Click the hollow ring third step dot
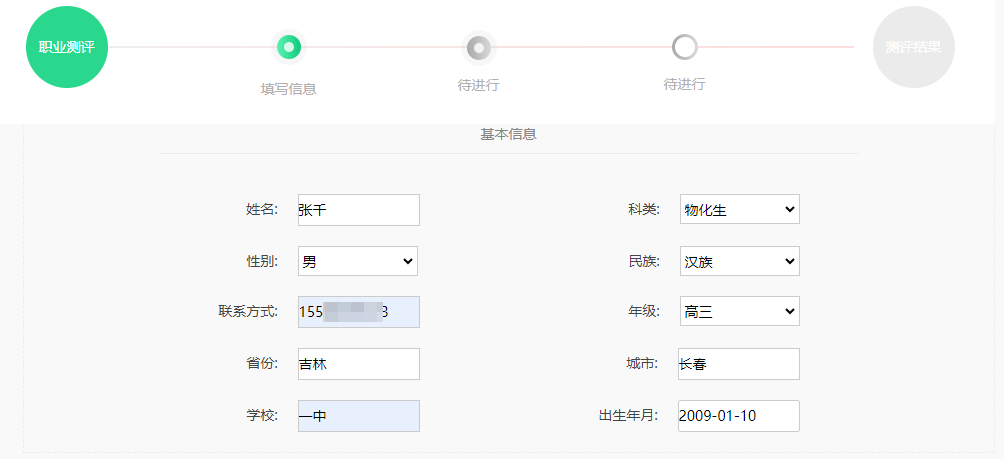Viewport: 1004px width, 459px height. click(x=684, y=46)
